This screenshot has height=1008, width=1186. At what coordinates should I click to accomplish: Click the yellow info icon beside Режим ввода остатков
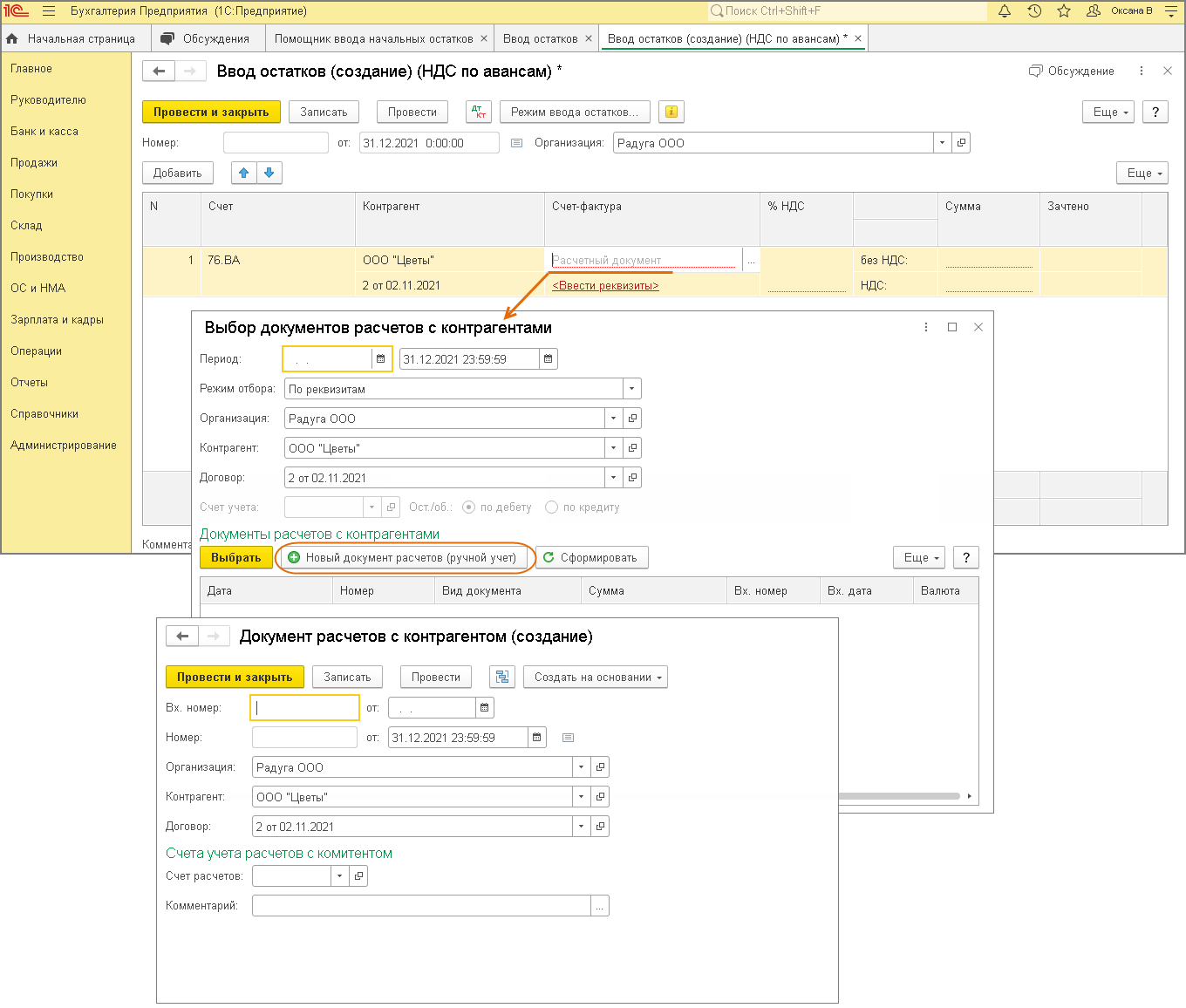(x=671, y=112)
